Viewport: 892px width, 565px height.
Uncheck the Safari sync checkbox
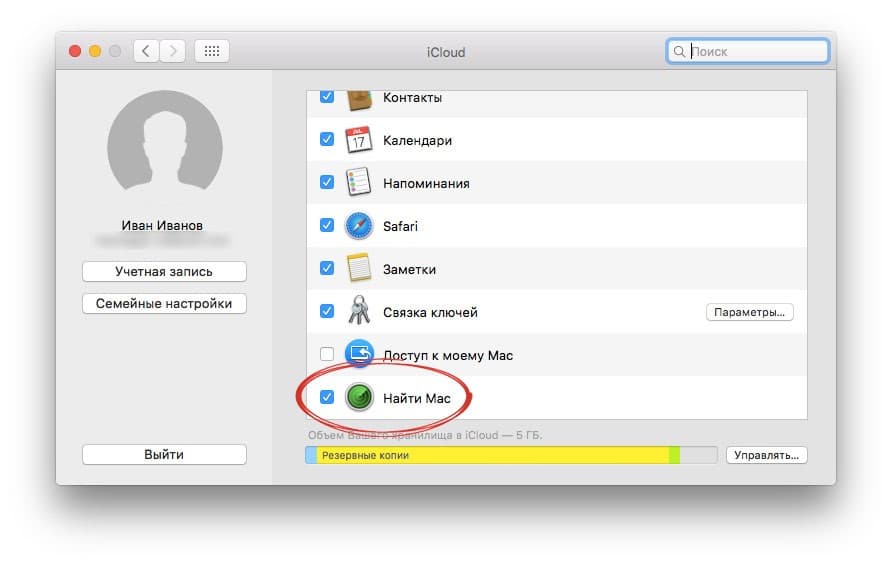(x=327, y=226)
